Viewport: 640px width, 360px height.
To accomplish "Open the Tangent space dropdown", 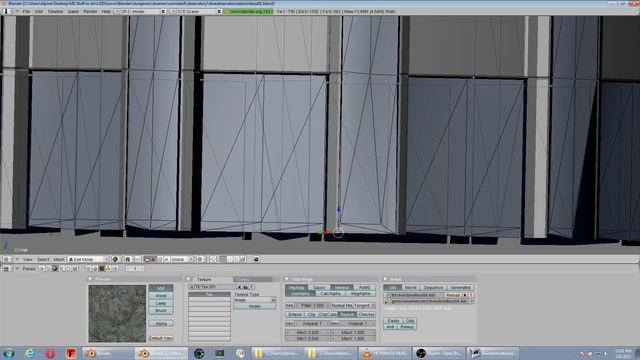I will click(x=364, y=305).
